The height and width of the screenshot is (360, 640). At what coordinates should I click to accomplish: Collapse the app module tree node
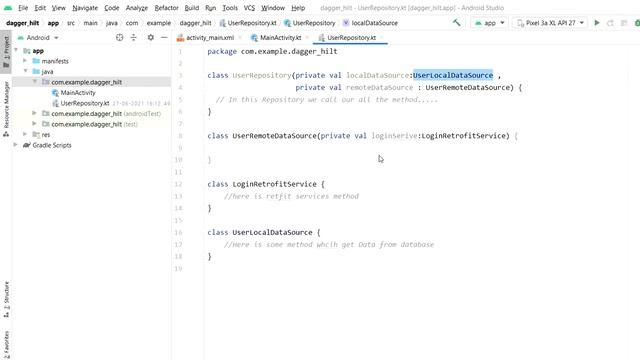[x=16, y=50]
